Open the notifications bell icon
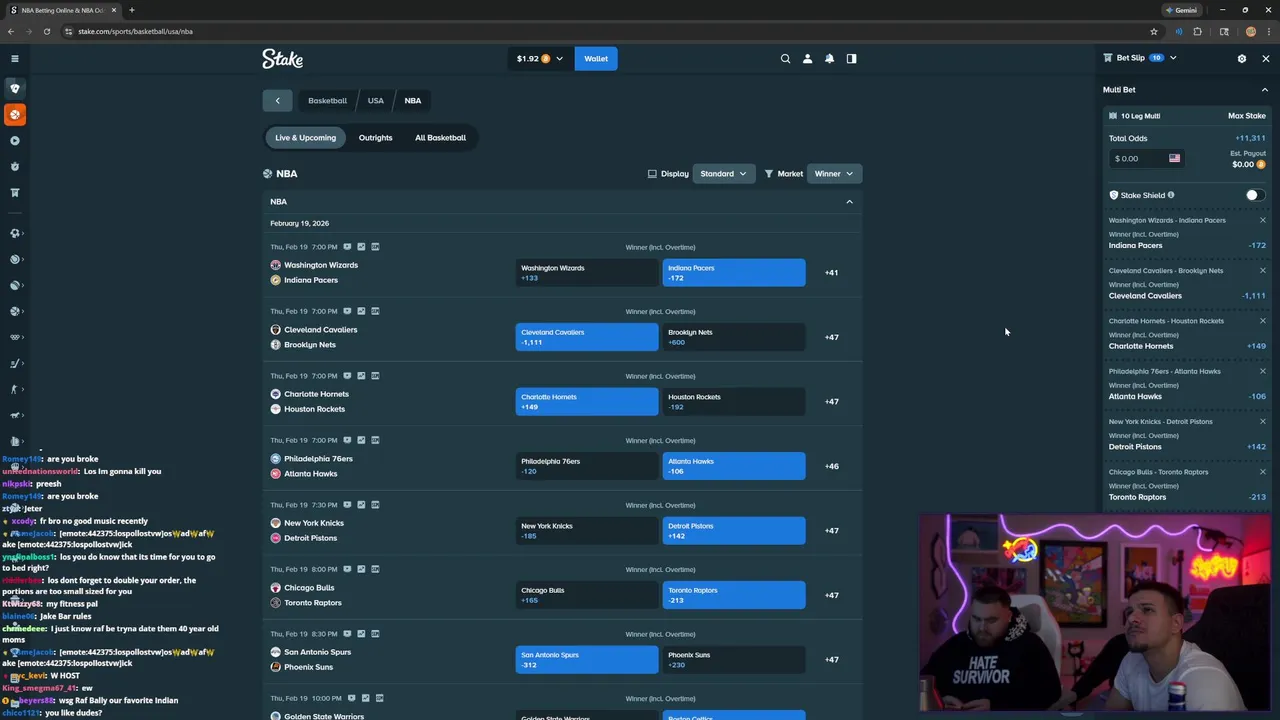This screenshot has height=720, width=1280. click(x=829, y=59)
